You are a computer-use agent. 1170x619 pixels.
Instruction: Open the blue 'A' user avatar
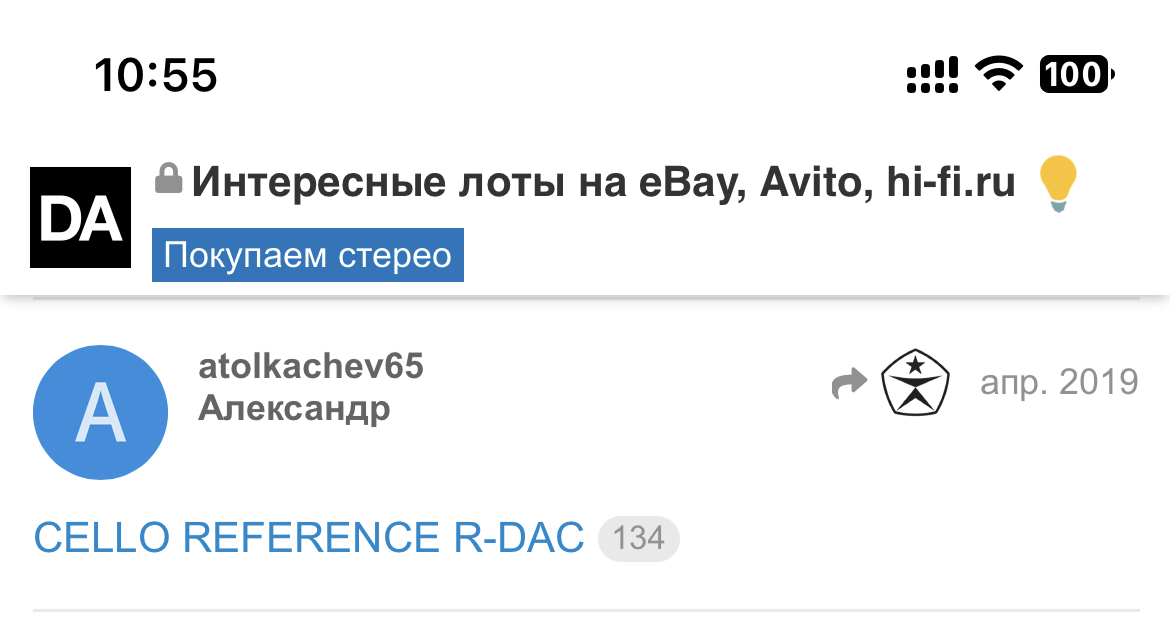coord(100,412)
